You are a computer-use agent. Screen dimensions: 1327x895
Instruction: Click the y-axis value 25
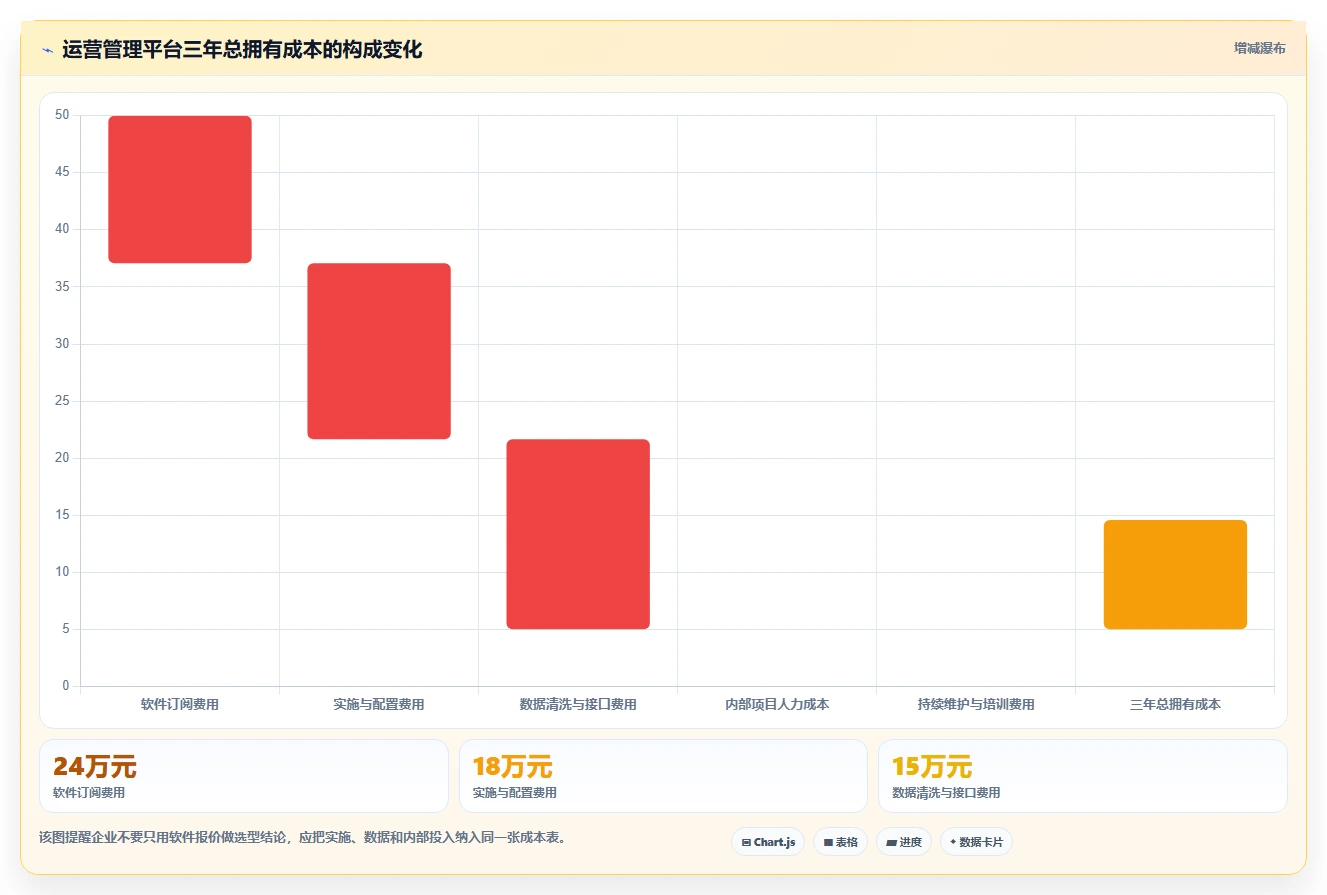coord(62,401)
